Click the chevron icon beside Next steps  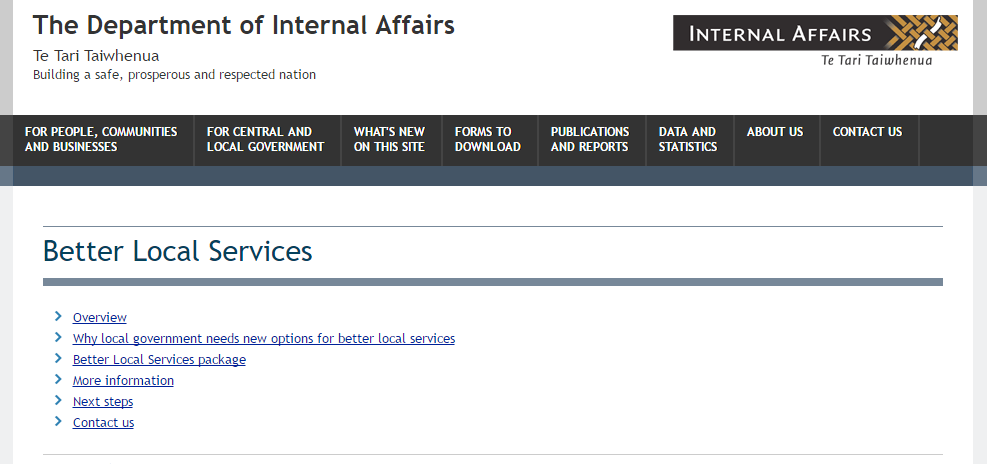pos(59,400)
